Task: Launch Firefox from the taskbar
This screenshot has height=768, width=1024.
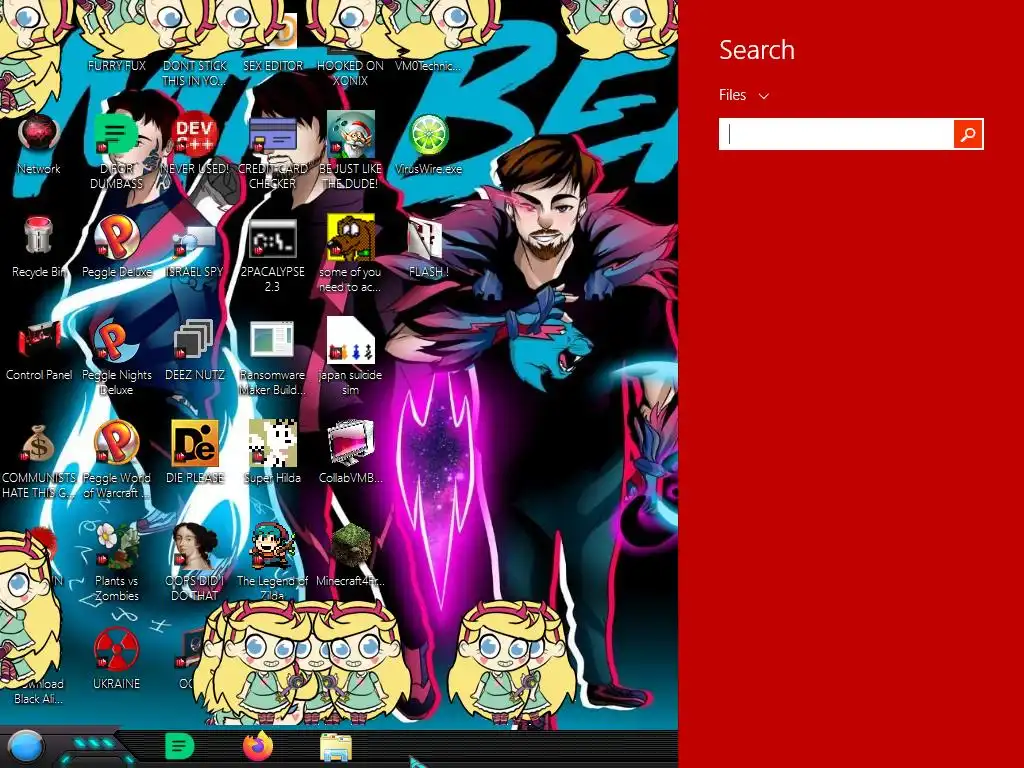Action: 258,746
